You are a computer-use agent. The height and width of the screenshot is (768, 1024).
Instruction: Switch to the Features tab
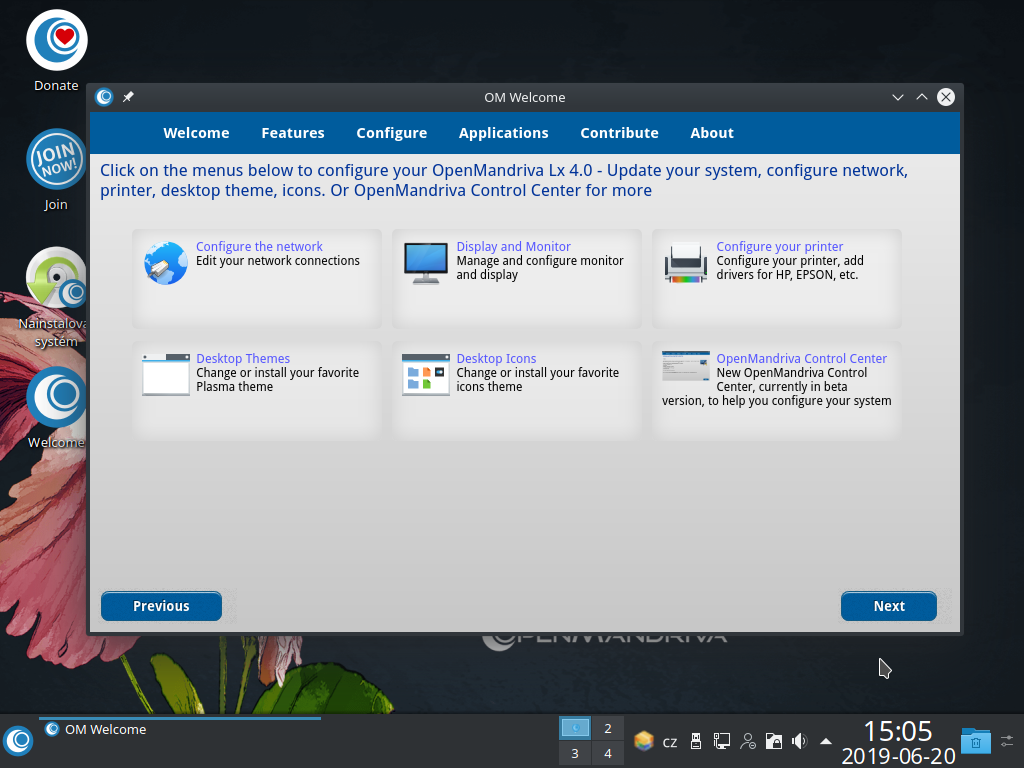pyautogui.click(x=293, y=133)
